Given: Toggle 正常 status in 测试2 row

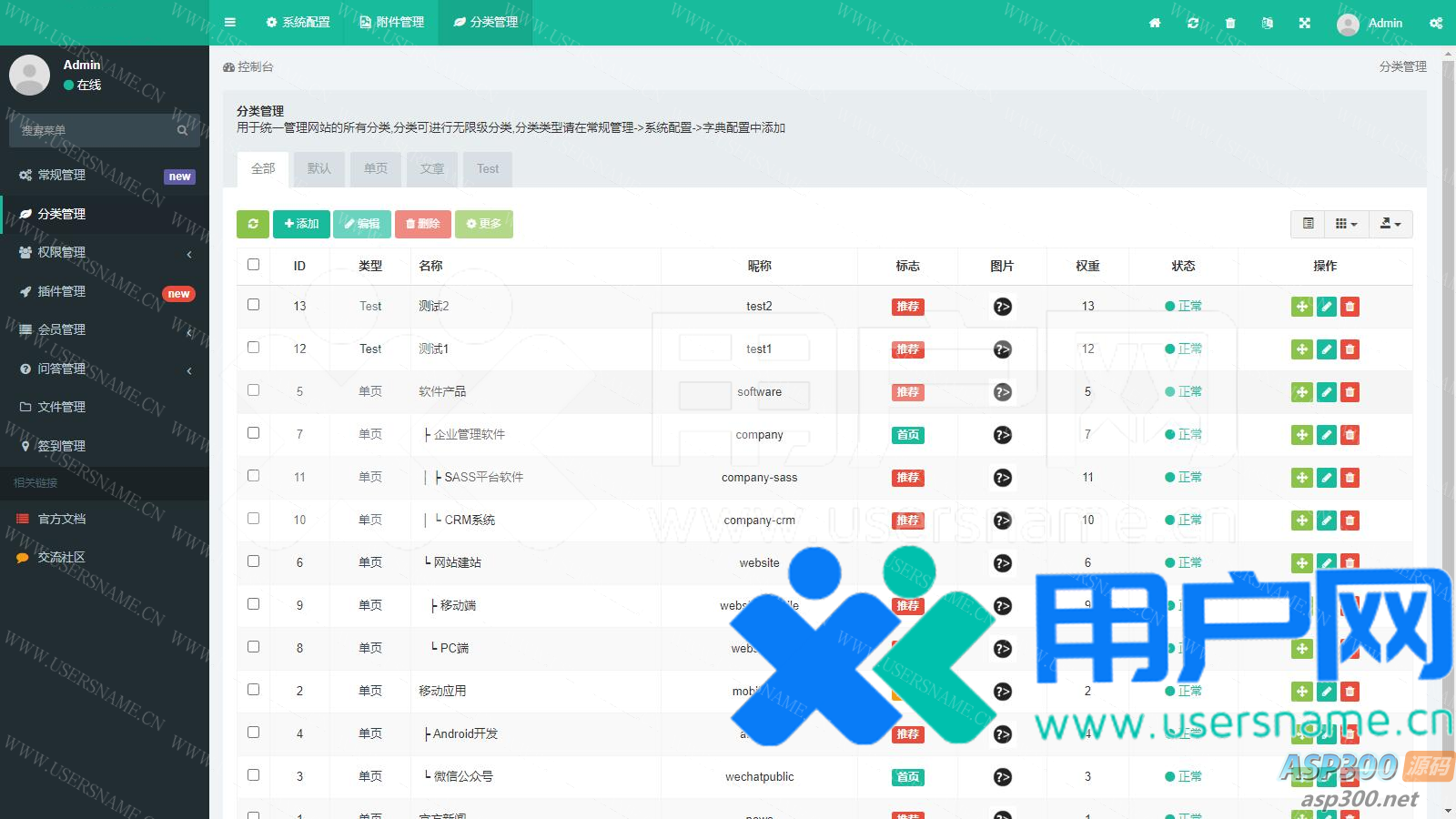Looking at the screenshot, I should tap(1183, 307).
